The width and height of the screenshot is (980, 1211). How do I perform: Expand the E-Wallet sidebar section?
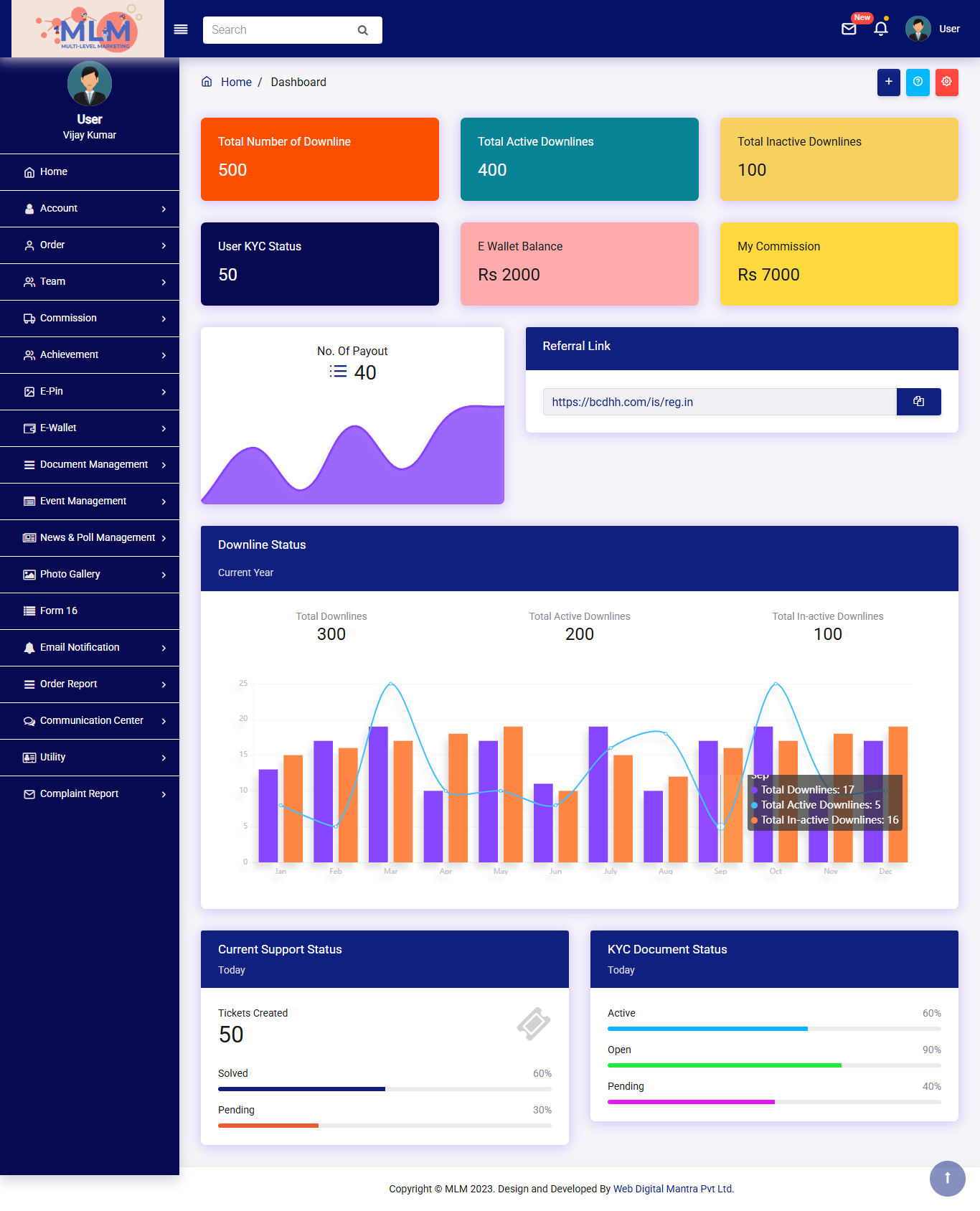[90, 428]
